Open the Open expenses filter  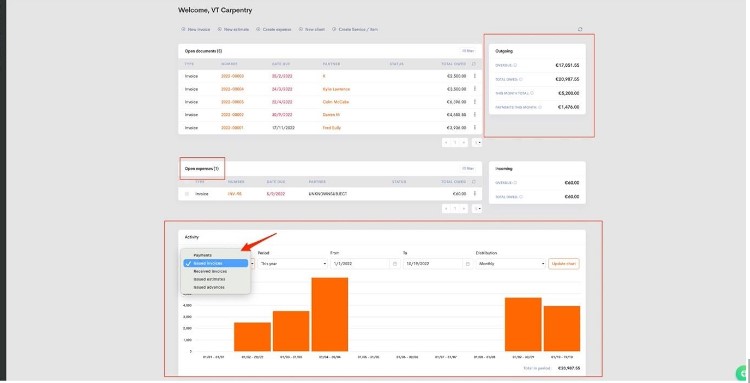click(468, 168)
